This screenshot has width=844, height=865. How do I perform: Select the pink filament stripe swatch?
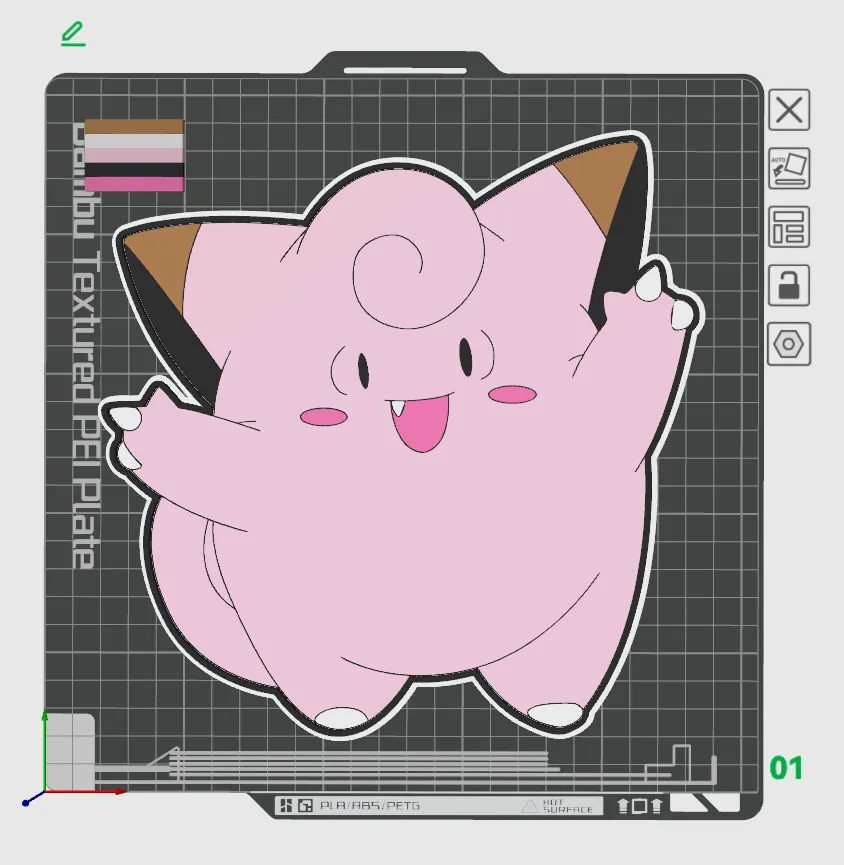click(x=134, y=183)
